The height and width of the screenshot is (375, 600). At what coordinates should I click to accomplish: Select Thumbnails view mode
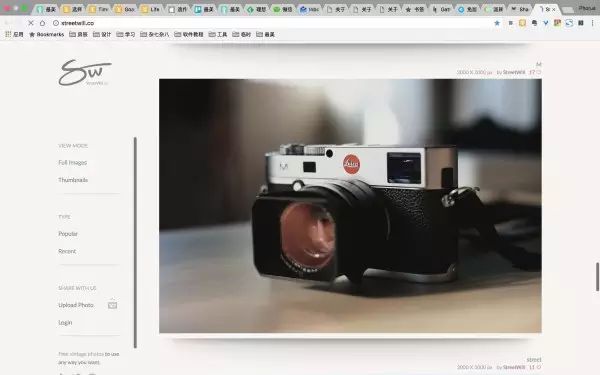(73, 180)
